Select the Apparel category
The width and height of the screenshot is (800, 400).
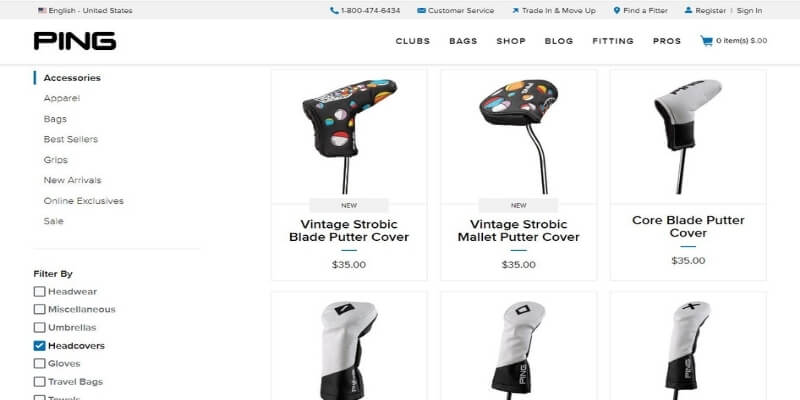coord(62,98)
